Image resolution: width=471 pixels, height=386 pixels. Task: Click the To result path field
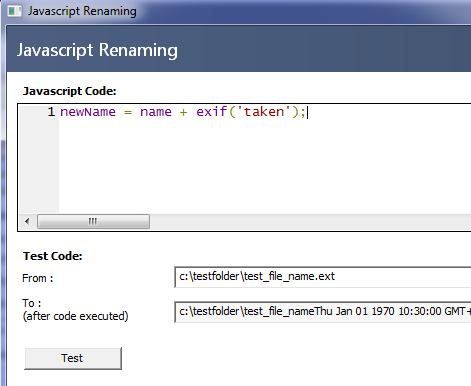pos(323,312)
